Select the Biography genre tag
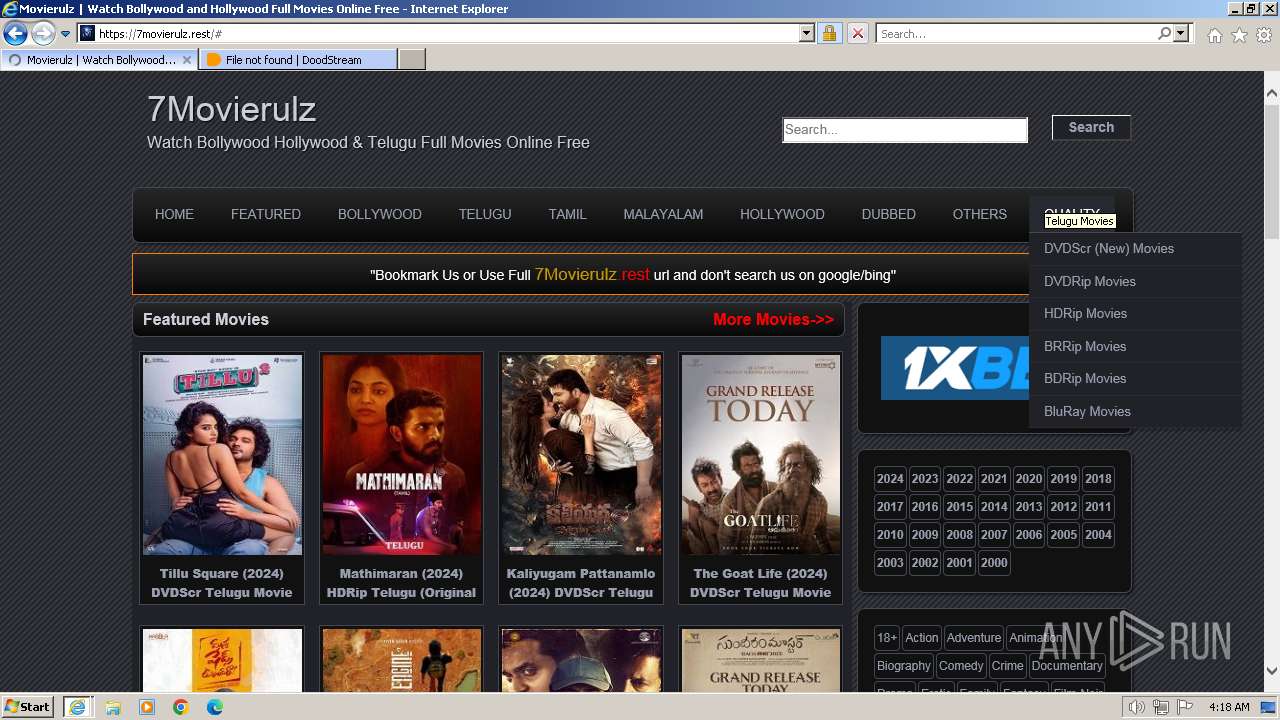Screen dimensions: 1280x720 [x=904, y=666]
